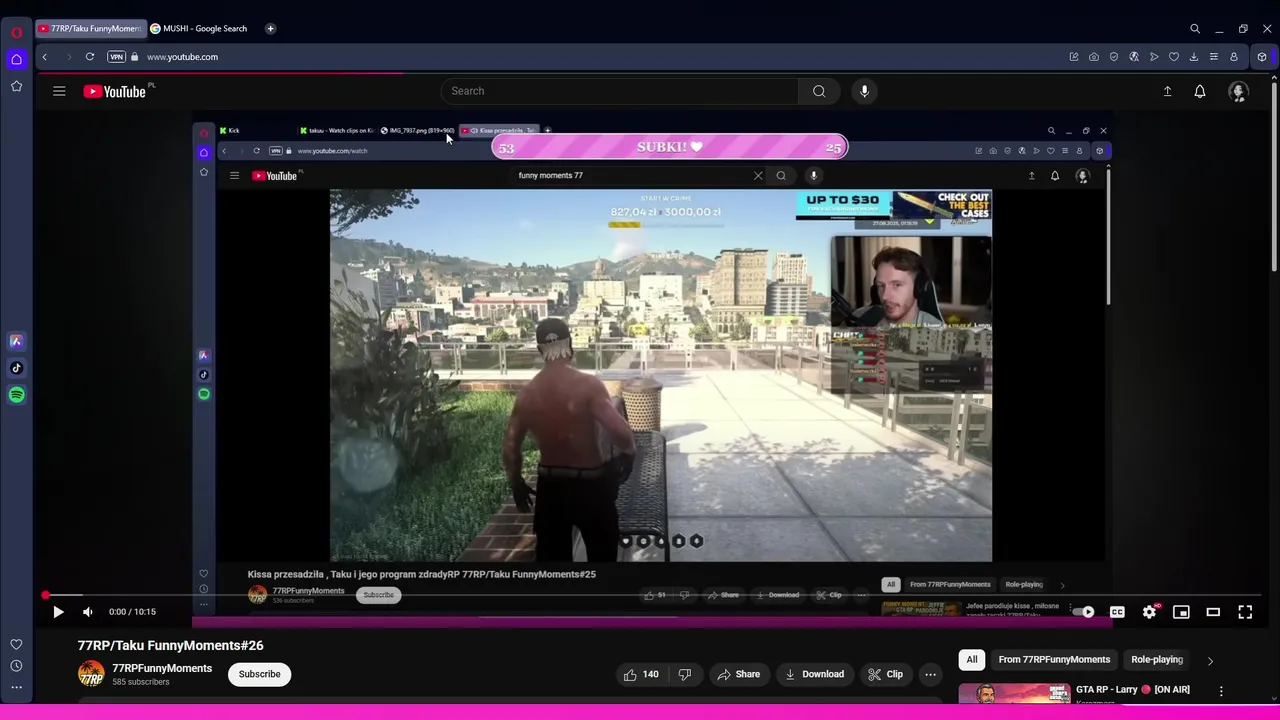This screenshot has width=1280, height=720.
Task: Toggle the autoplay switch
Action: tap(1084, 612)
